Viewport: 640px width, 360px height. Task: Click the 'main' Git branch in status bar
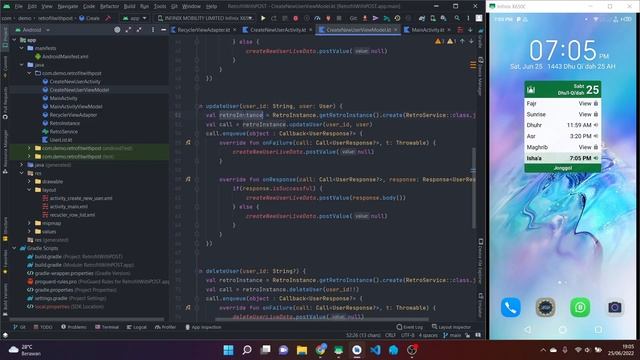pyautogui.click(x=452, y=335)
